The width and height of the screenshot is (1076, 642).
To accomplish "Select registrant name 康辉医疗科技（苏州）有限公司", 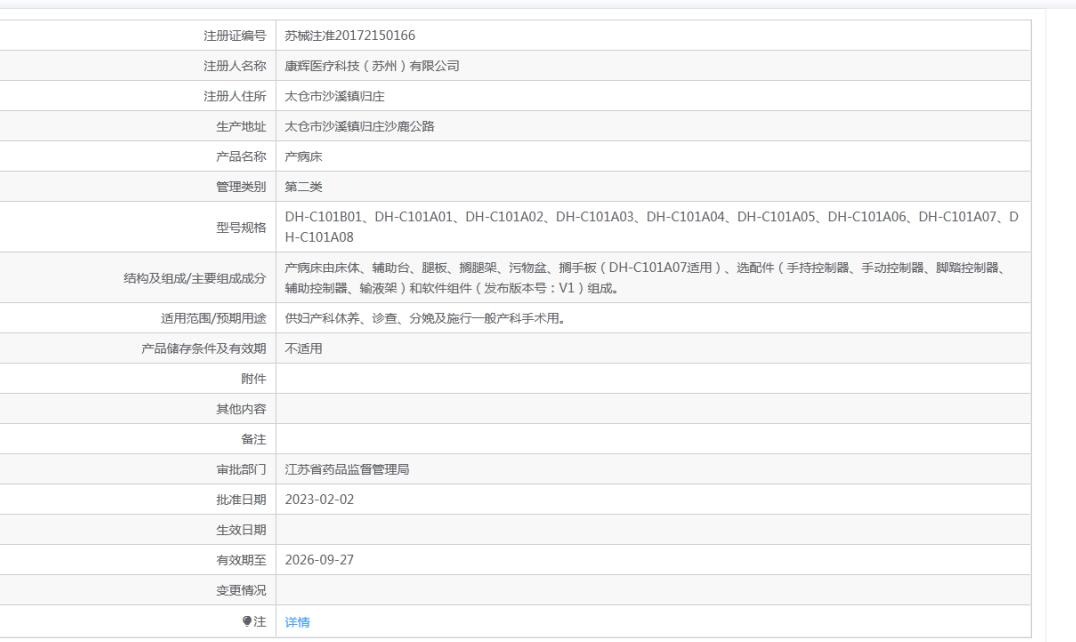I will tap(372, 66).
